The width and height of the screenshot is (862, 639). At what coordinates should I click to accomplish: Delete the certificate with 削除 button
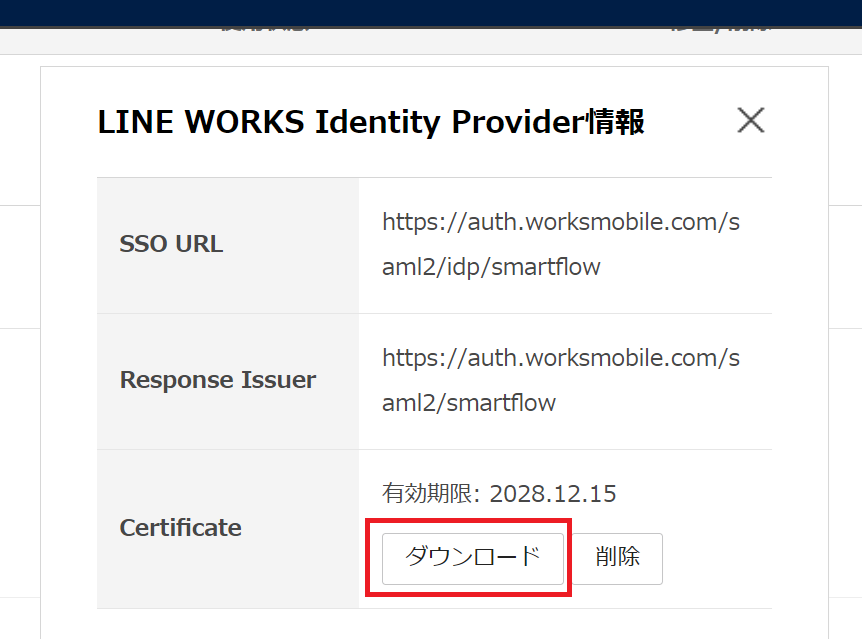(x=618, y=558)
